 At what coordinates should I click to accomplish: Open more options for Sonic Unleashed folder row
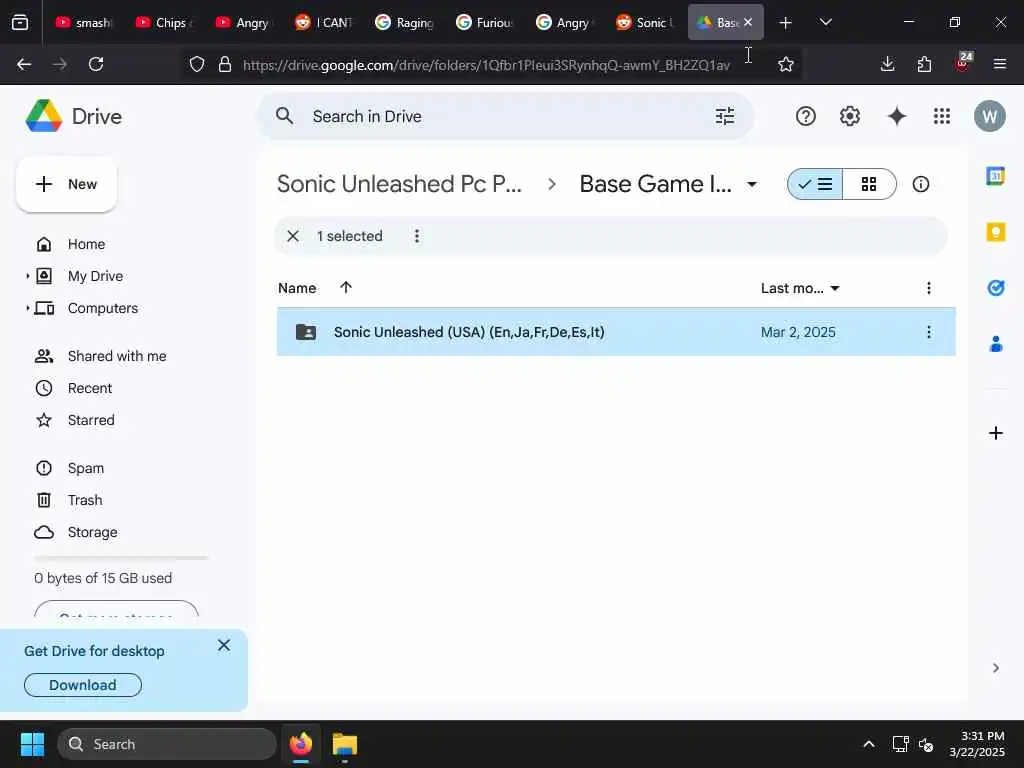(x=929, y=332)
